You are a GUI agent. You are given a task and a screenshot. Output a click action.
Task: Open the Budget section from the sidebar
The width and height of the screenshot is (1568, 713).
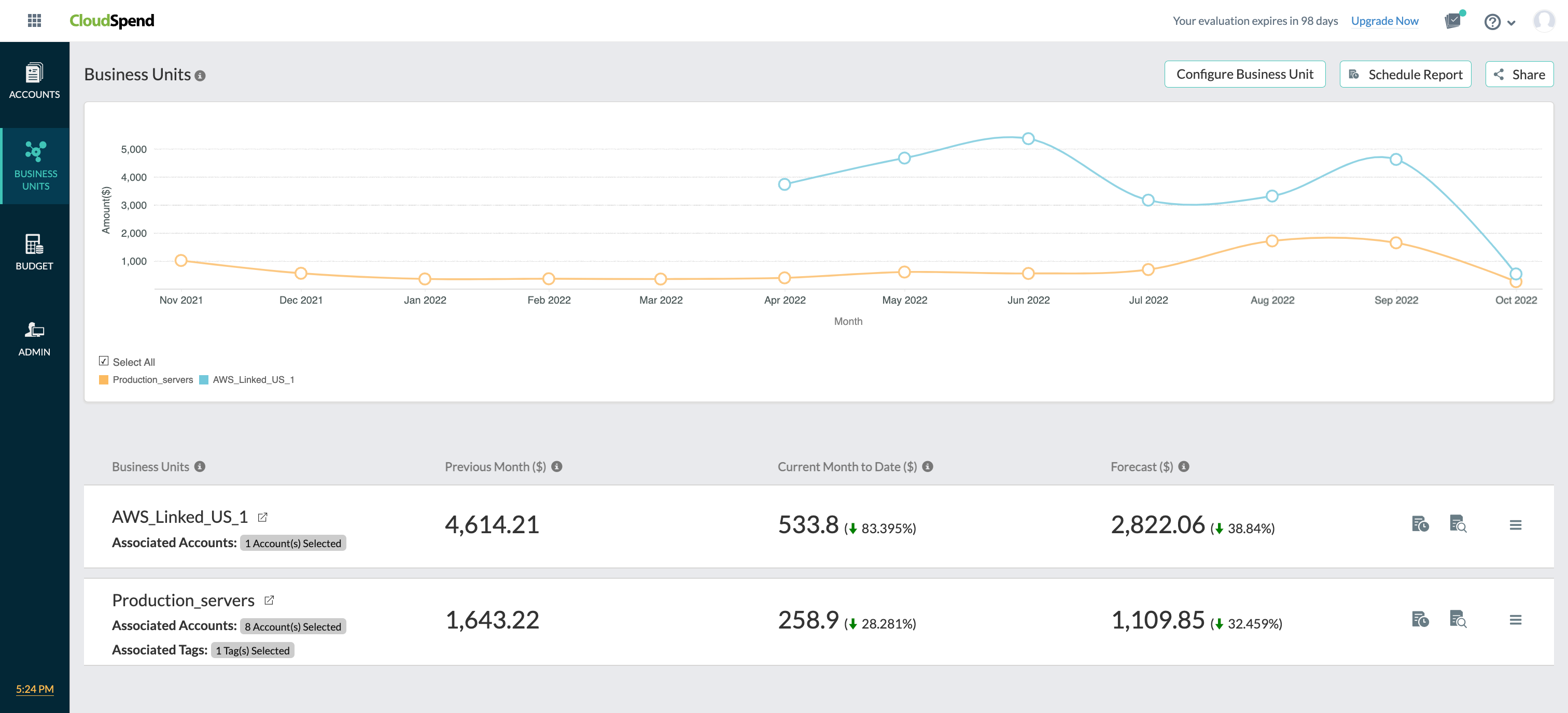pyautogui.click(x=34, y=251)
